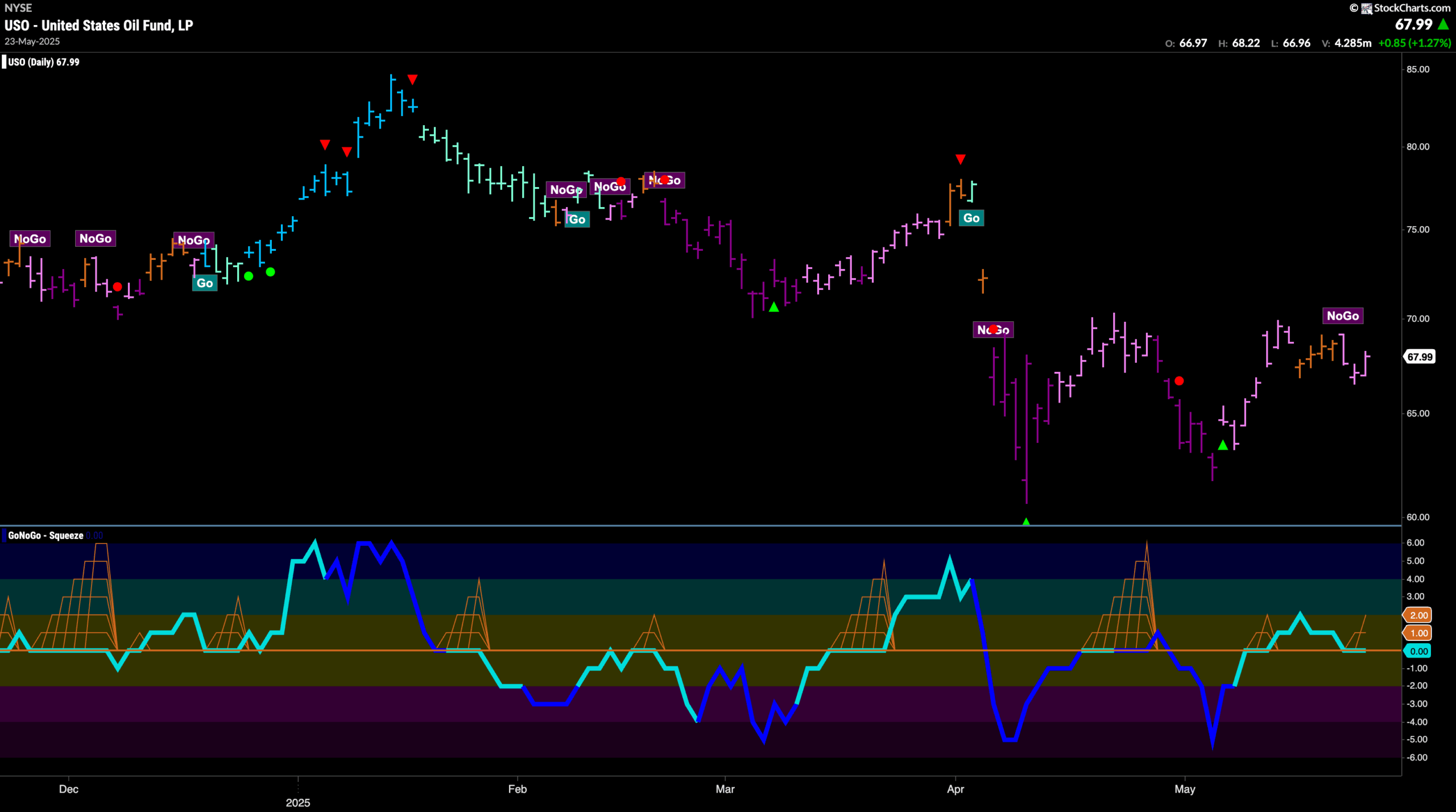Click the orange 2.00 squeeze axis tag

1418,615
